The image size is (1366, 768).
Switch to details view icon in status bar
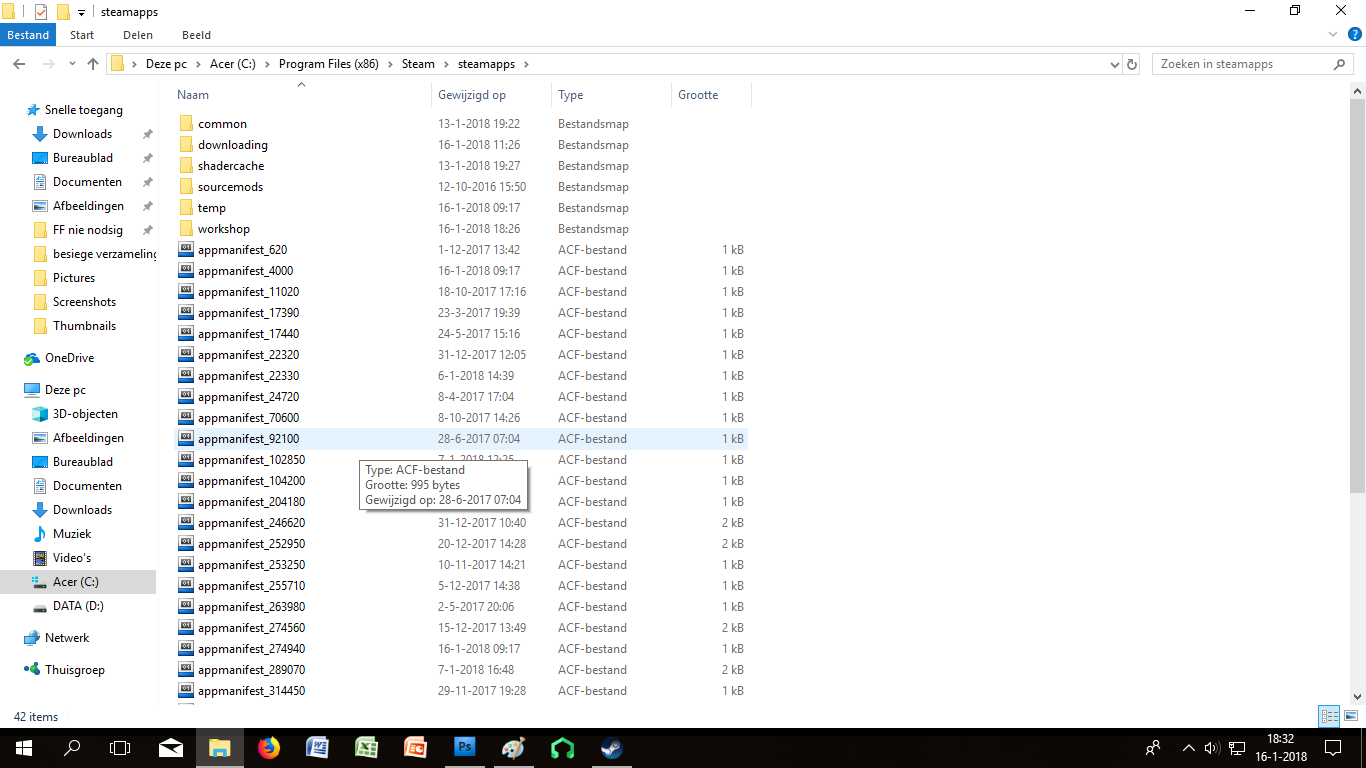click(x=1329, y=716)
